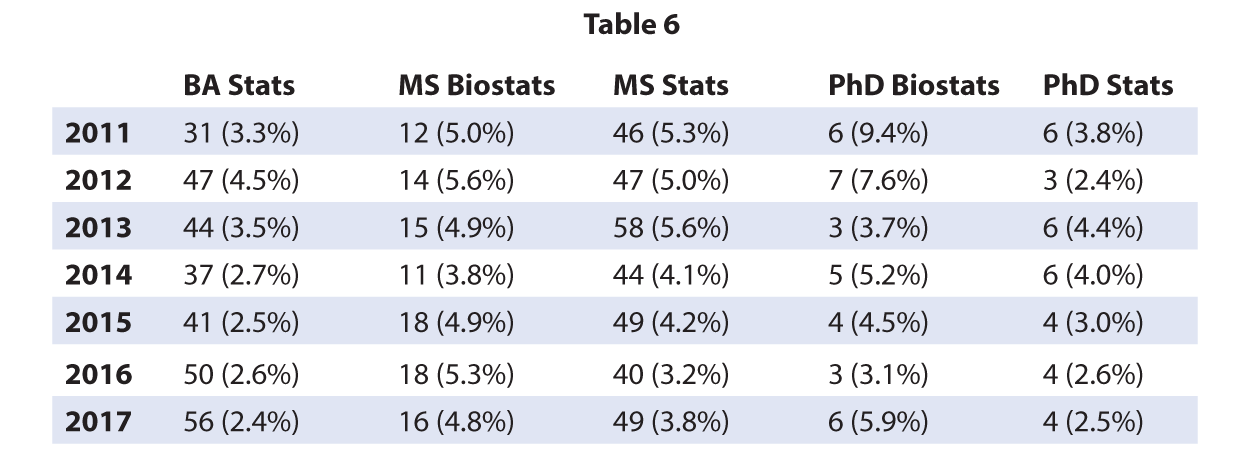The image size is (1251, 461).
Task: Click the cell reading 58 (5.6%)
Action: [x=670, y=228]
